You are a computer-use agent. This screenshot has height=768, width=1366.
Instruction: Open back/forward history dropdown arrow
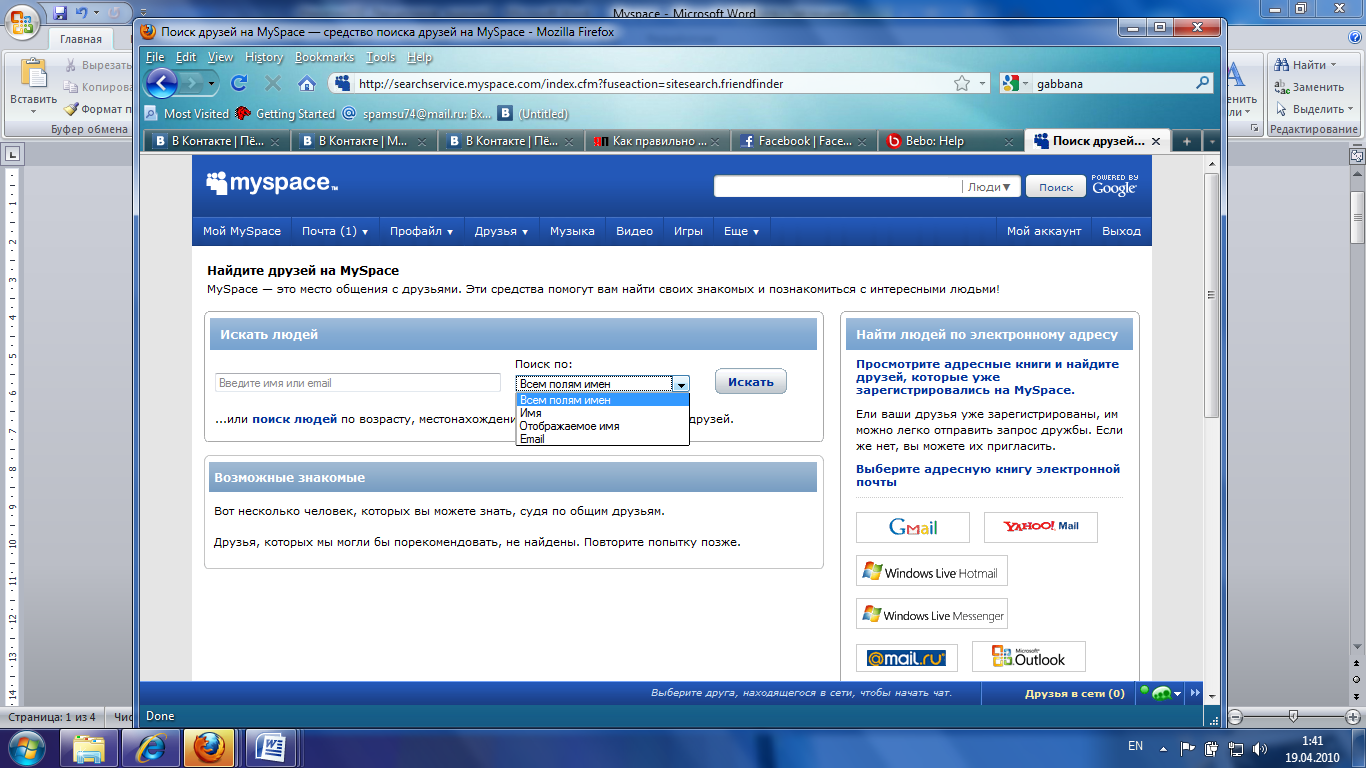tap(212, 84)
